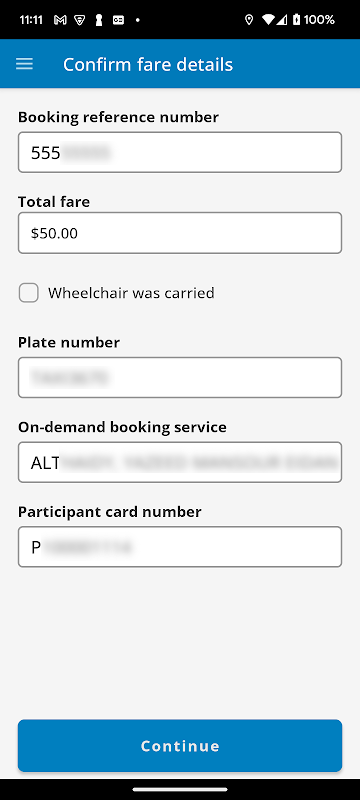Tap the Brave shield notification icon
The image size is (360, 800).
[80, 20]
